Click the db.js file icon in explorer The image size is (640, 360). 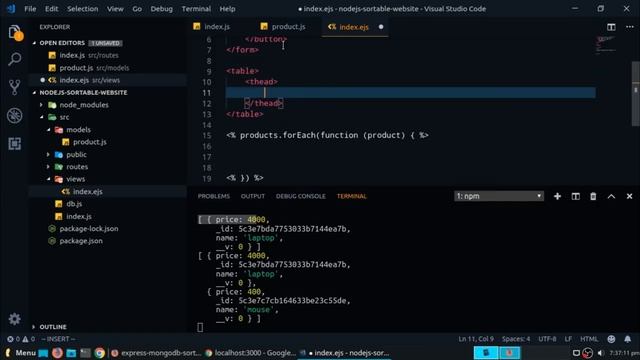(59, 204)
